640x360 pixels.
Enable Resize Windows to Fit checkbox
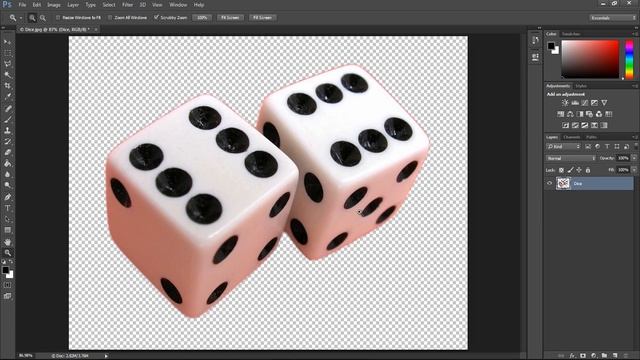point(58,18)
